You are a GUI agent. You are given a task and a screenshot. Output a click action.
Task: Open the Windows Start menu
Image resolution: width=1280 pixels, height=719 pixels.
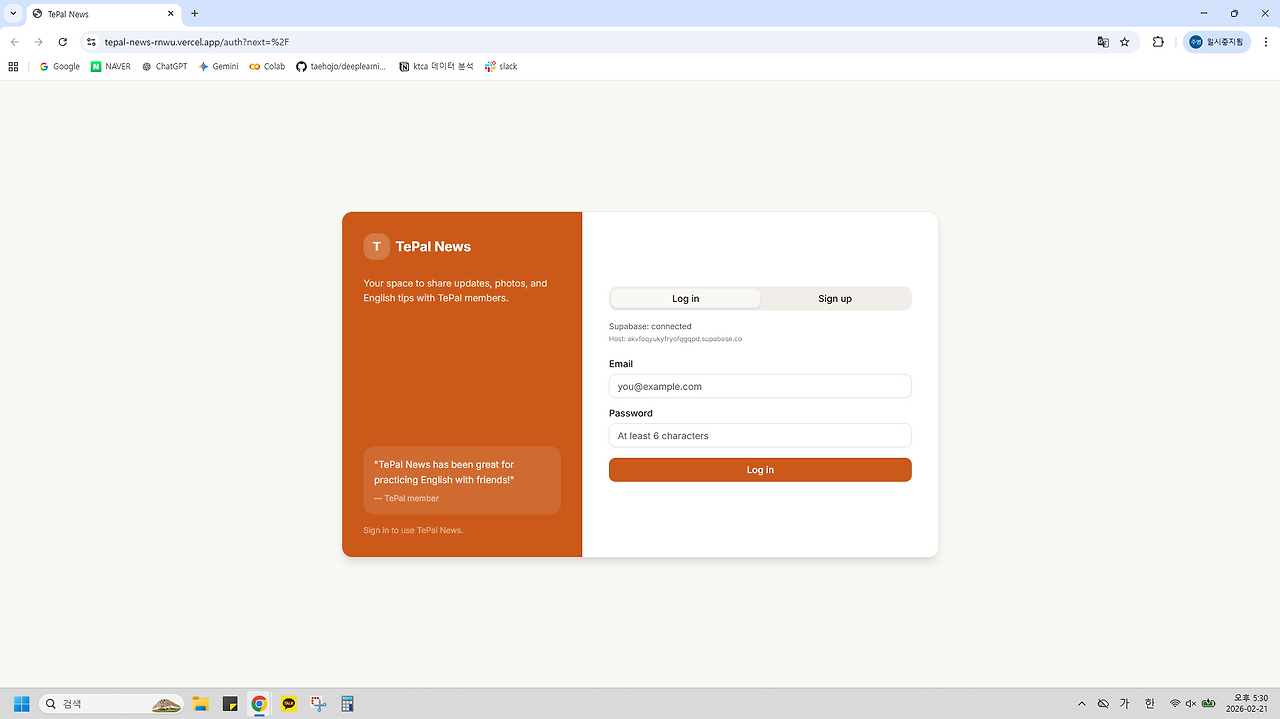[21, 704]
